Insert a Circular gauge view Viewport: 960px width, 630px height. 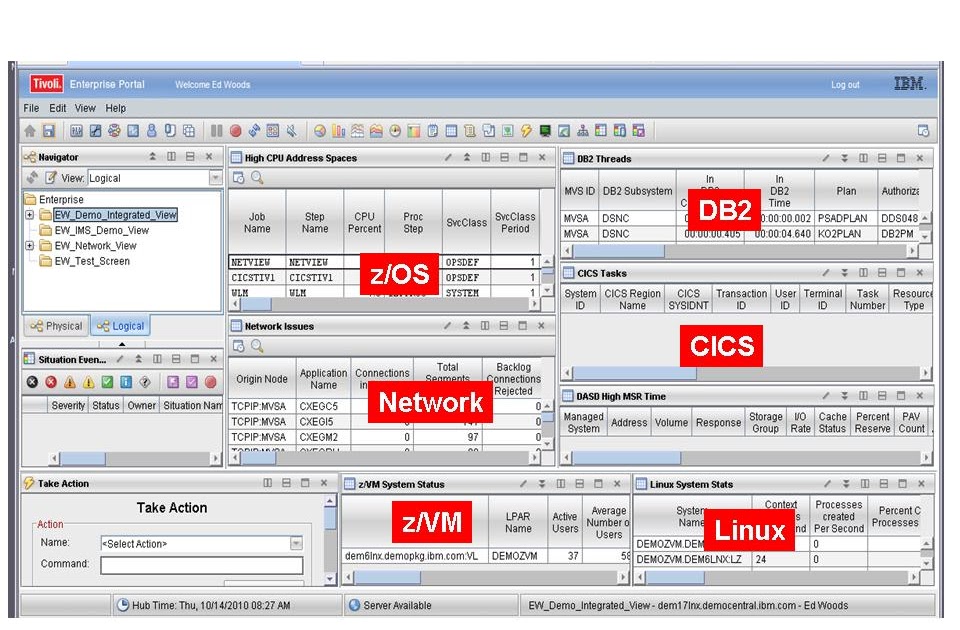coord(395,131)
